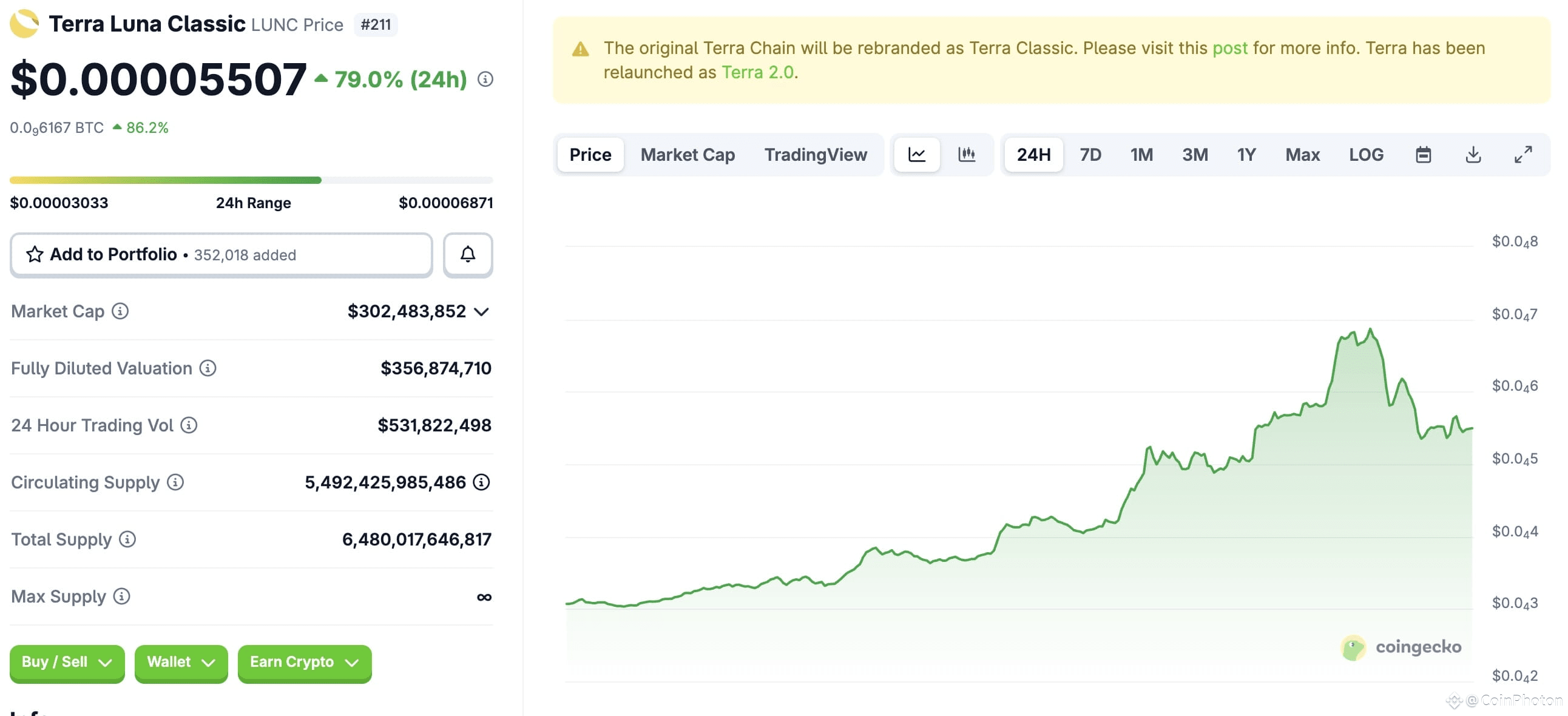The height and width of the screenshot is (716, 1568).
Task: Switch to candlestick chart icon
Action: click(967, 155)
